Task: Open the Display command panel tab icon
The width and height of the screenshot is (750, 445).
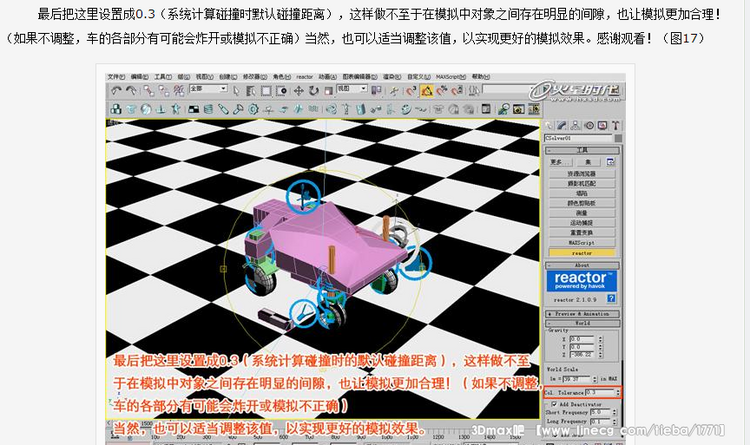Action: 602,125
